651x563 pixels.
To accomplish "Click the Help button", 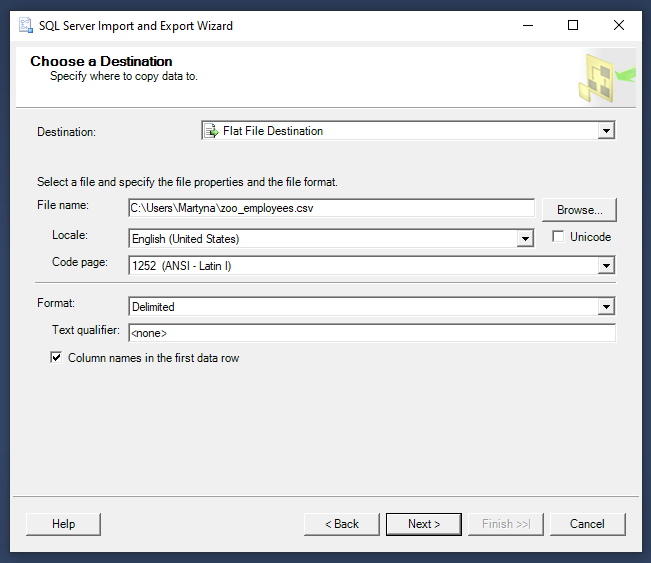I will [63, 524].
